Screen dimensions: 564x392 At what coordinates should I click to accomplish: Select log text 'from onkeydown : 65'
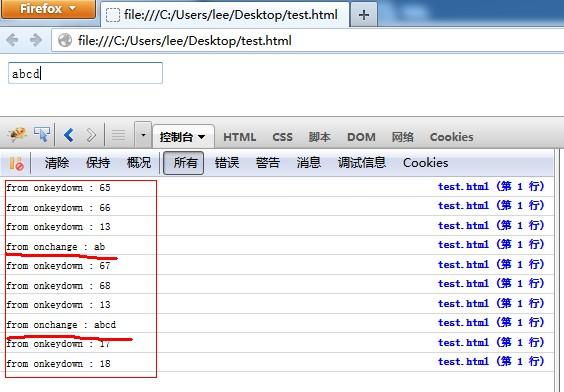[x=58, y=188]
